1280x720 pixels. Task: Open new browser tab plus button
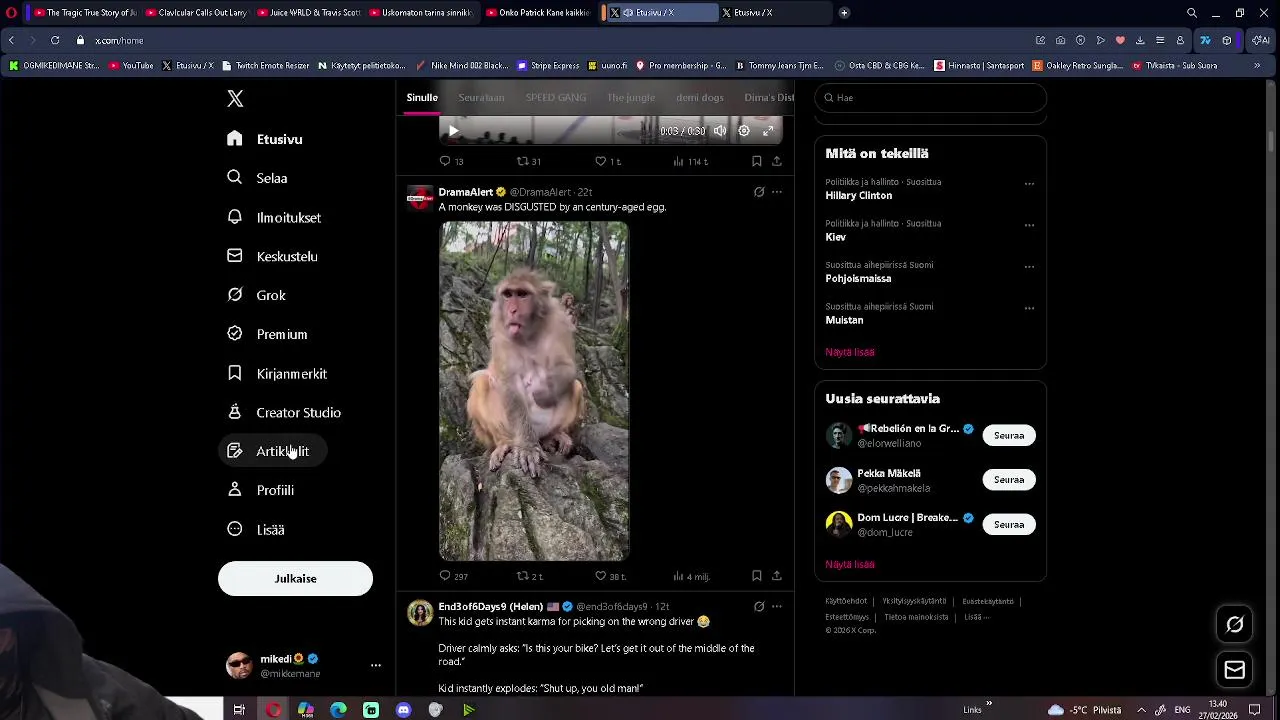[844, 13]
